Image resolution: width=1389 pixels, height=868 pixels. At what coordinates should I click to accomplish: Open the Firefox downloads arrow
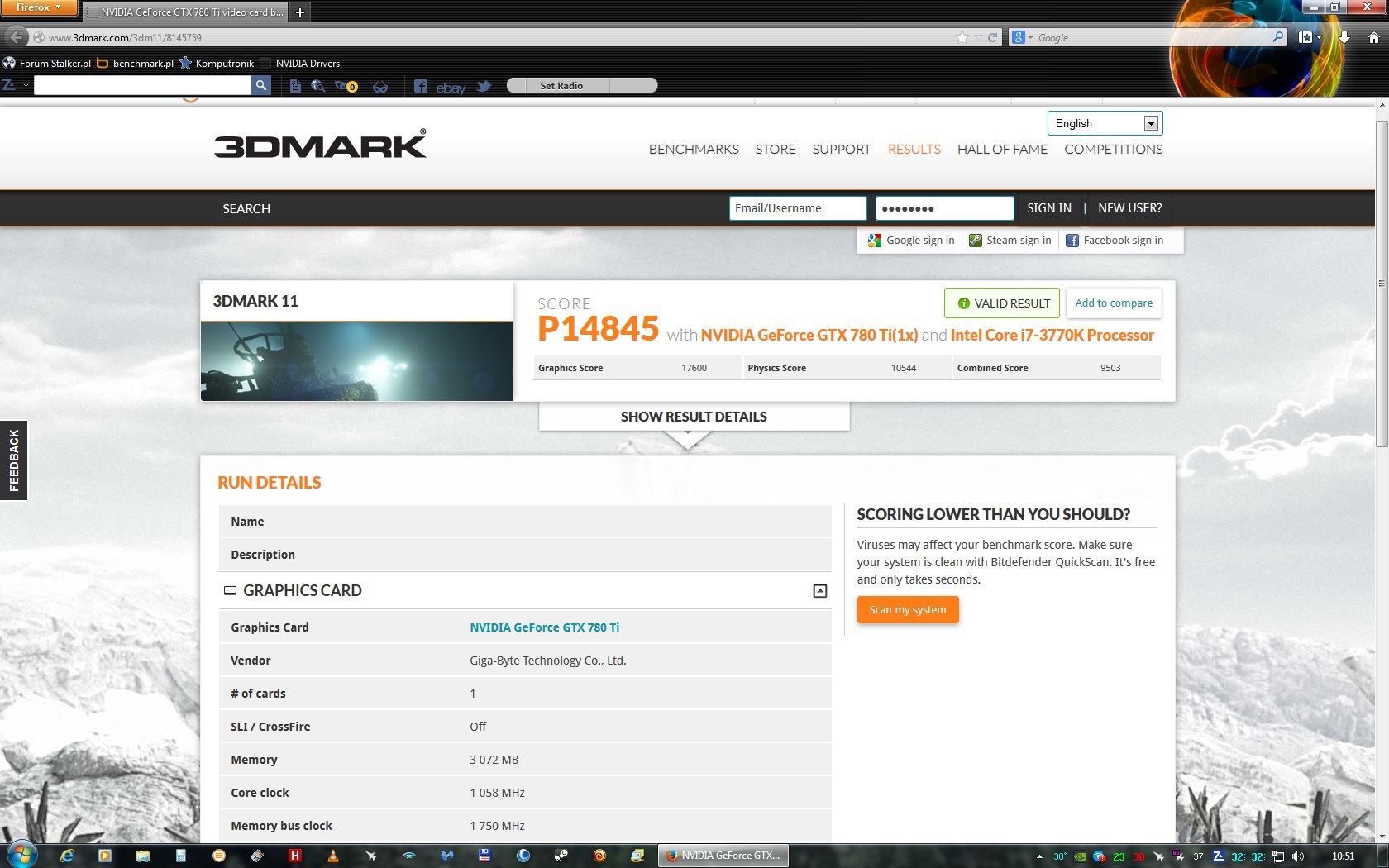(x=1344, y=37)
